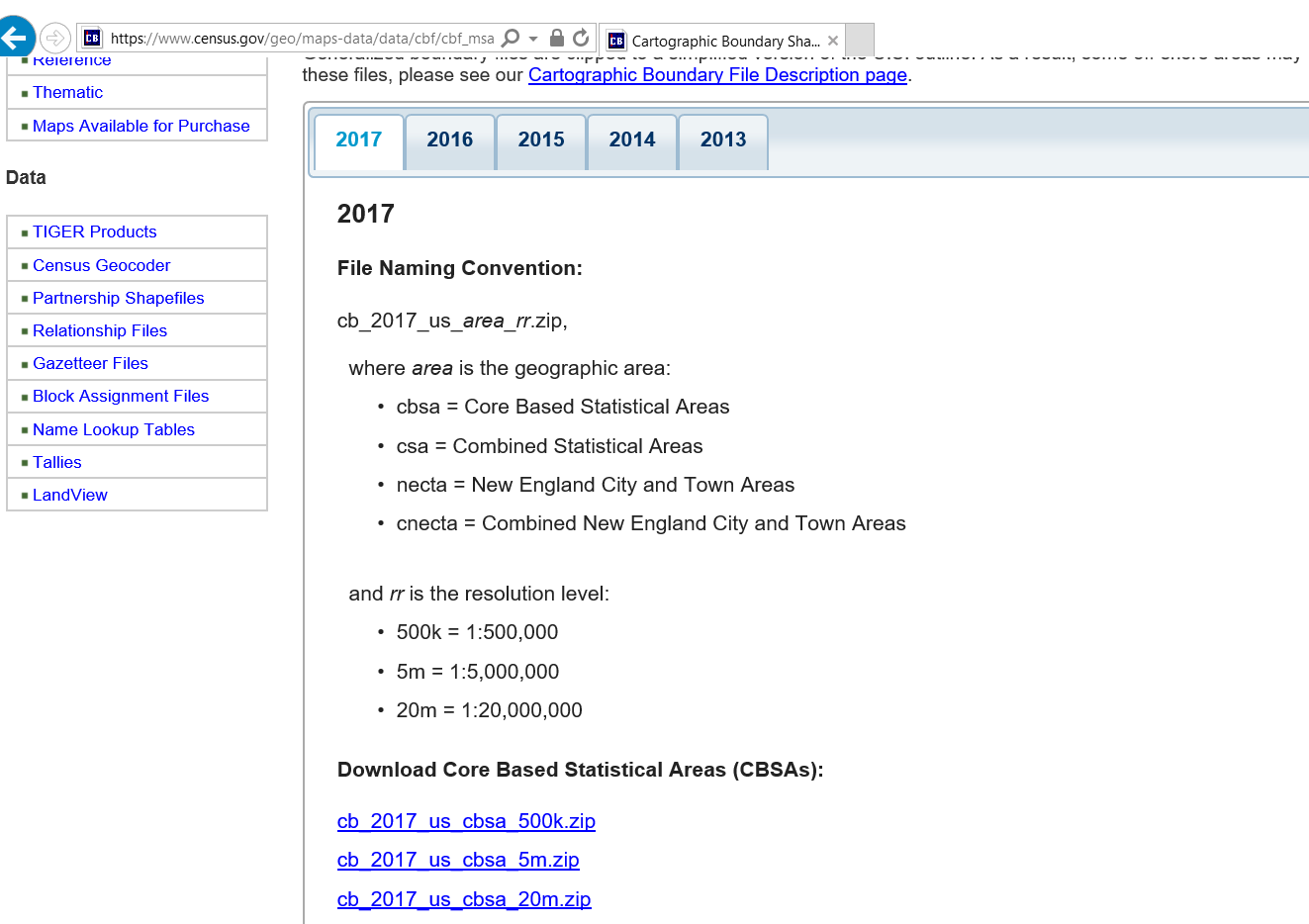Click the search magnifier icon in address bar

coord(511,38)
